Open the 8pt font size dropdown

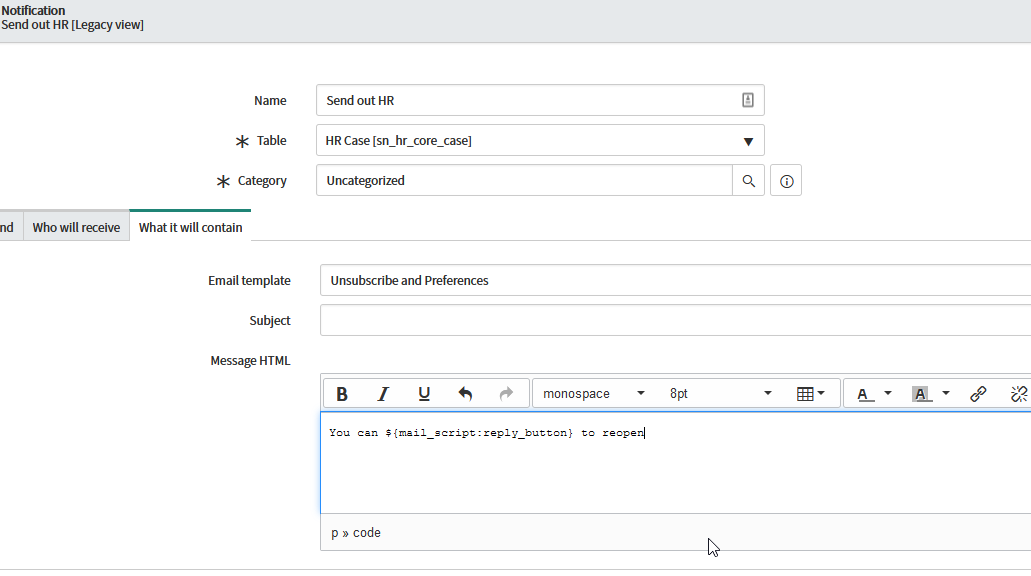click(x=720, y=394)
